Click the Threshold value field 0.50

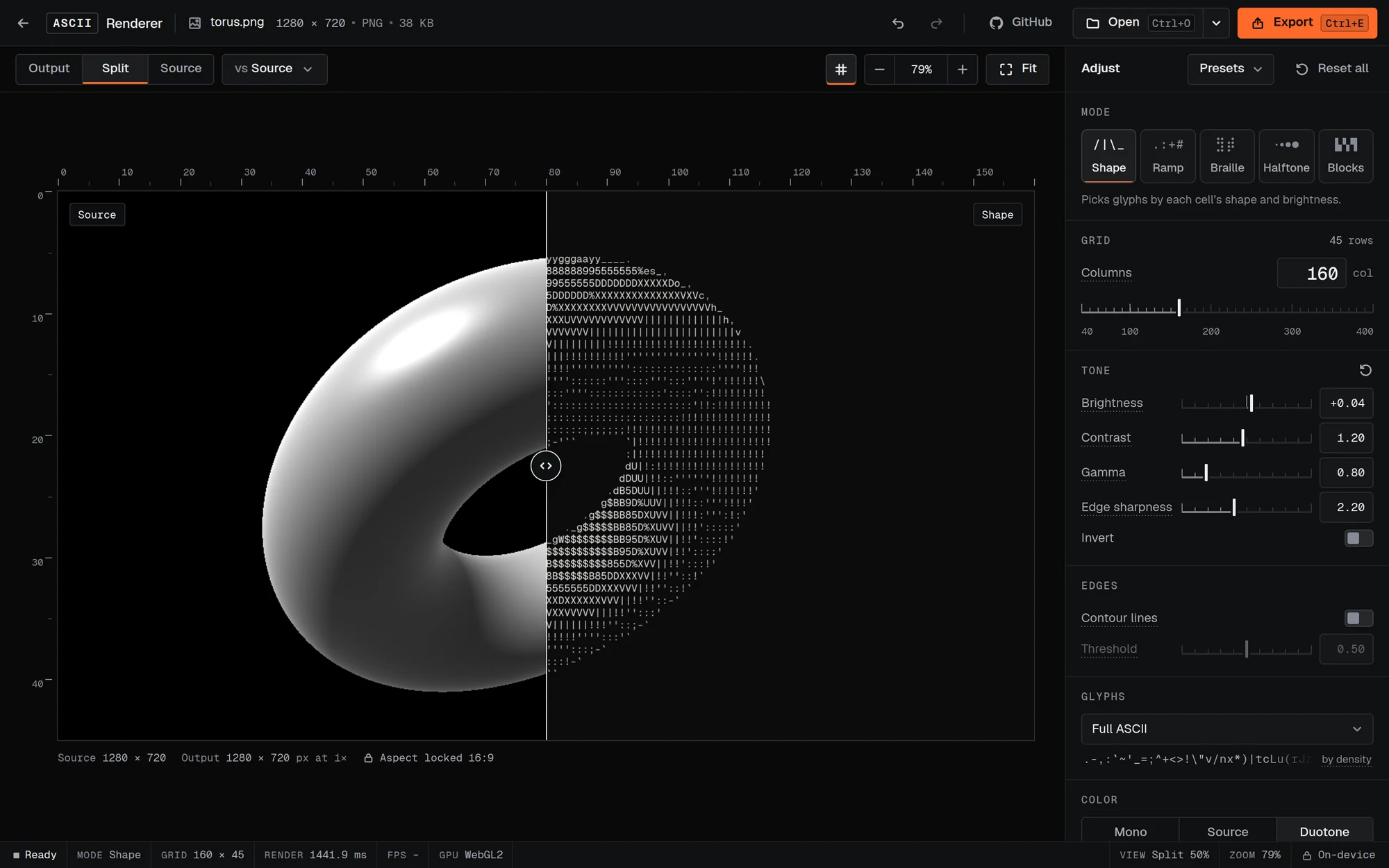[1346, 649]
